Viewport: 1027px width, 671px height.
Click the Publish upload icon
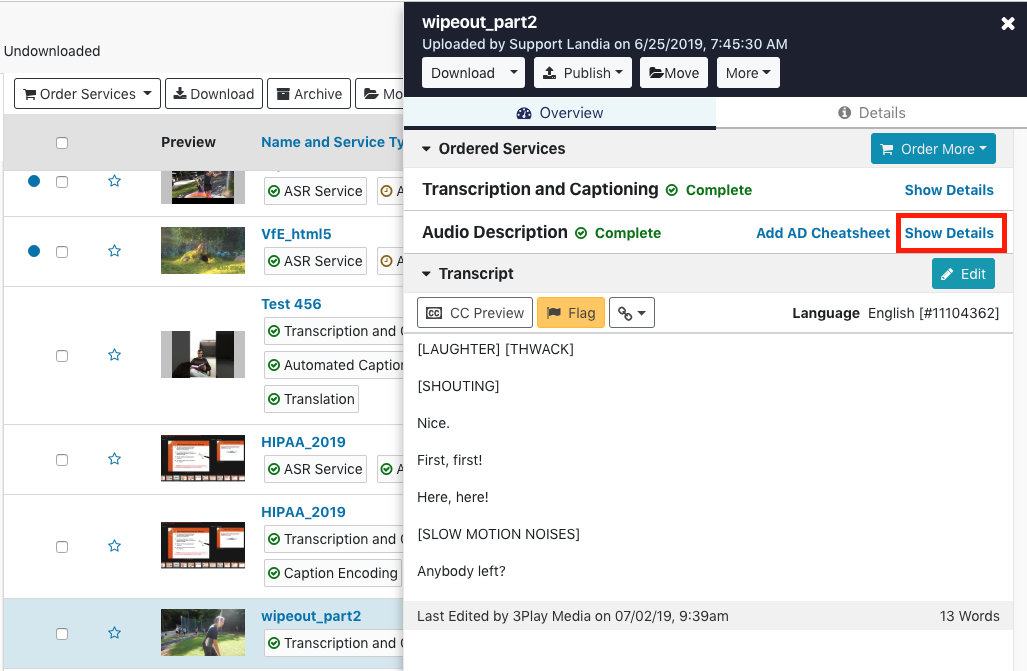point(551,72)
